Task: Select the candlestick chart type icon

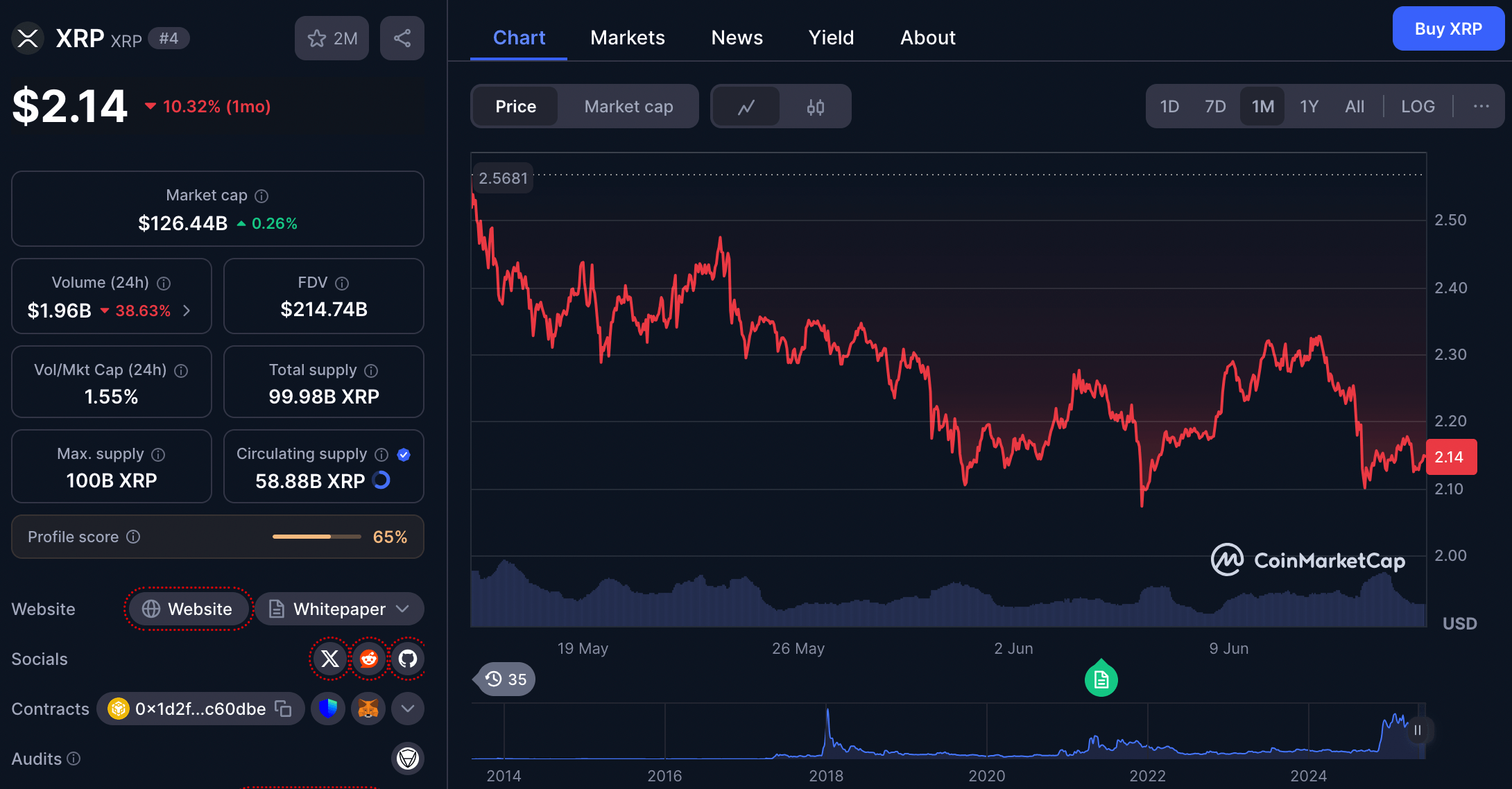Action: (816, 106)
